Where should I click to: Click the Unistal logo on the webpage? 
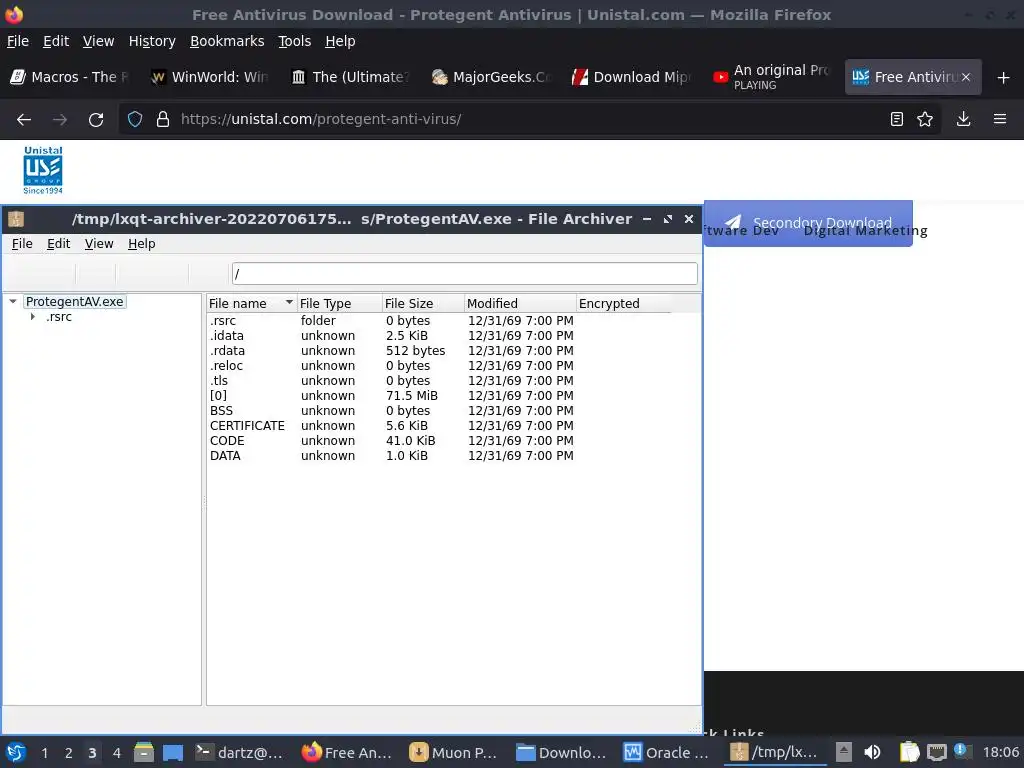[43, 170]
